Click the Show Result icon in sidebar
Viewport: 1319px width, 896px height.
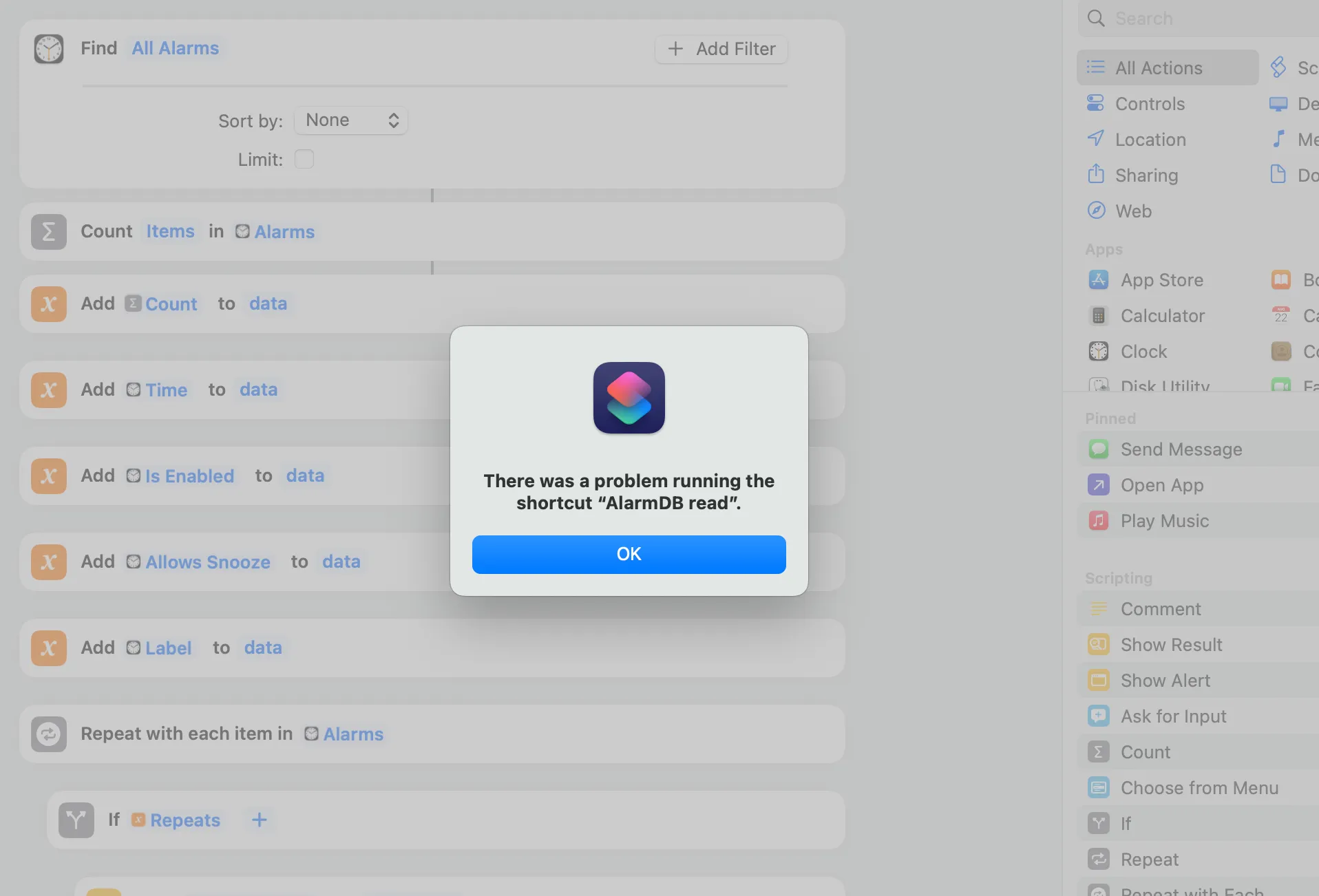click(1098, 645)
